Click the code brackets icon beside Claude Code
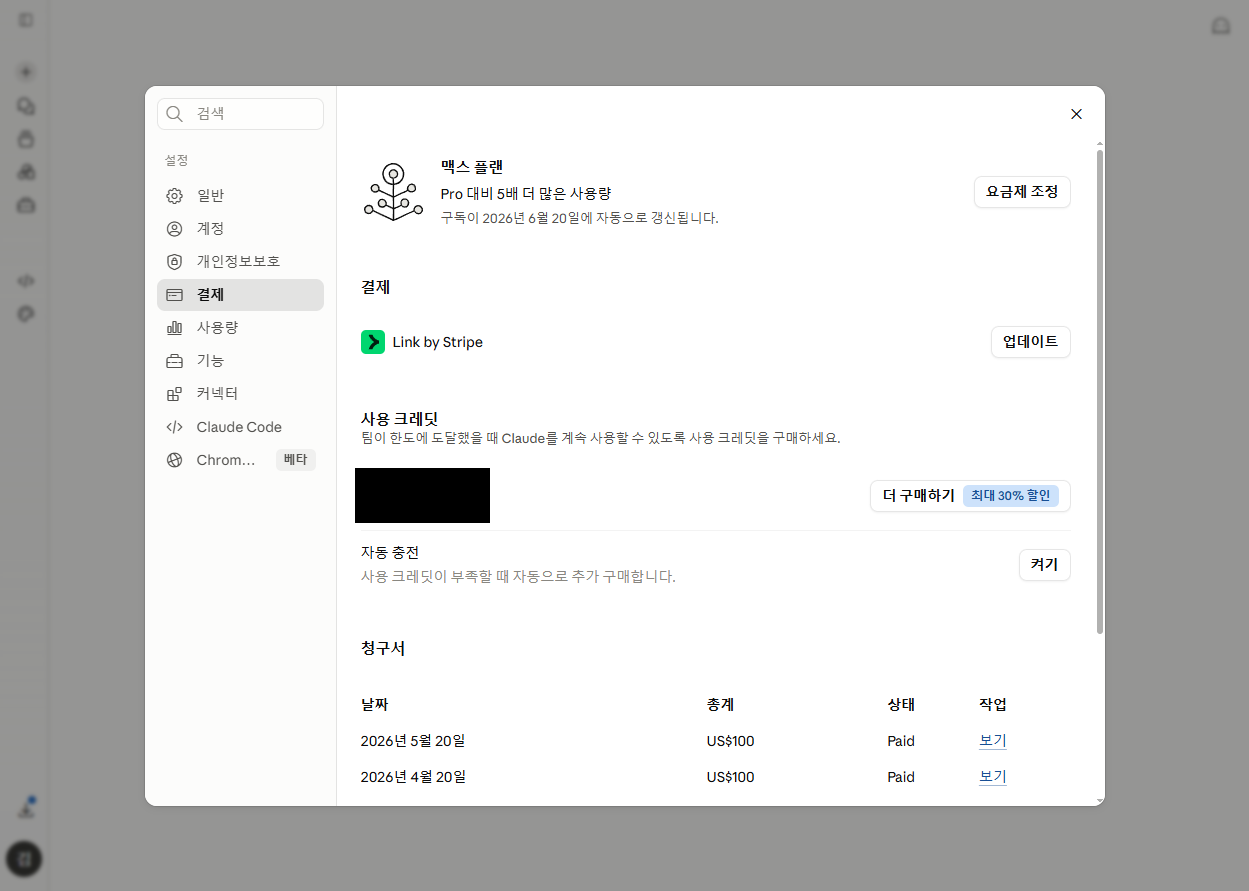Image resolution: width=1249 pixels, height=891 pixels. [x=174, y=427]
